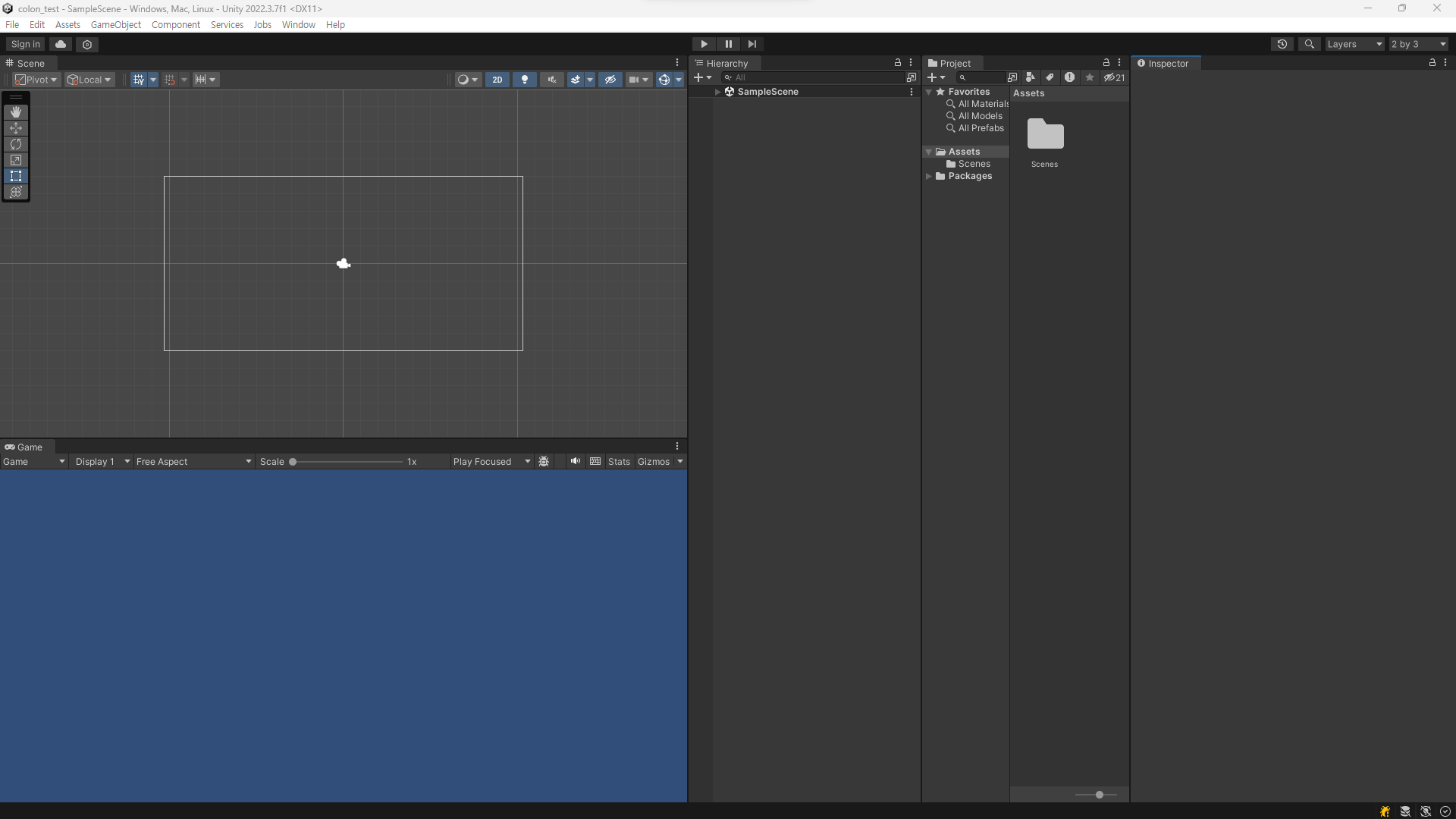Viewport: 1456px width, 819px height.
Task: Open SampleScene options kebab menu
Action: click(912, 92)
